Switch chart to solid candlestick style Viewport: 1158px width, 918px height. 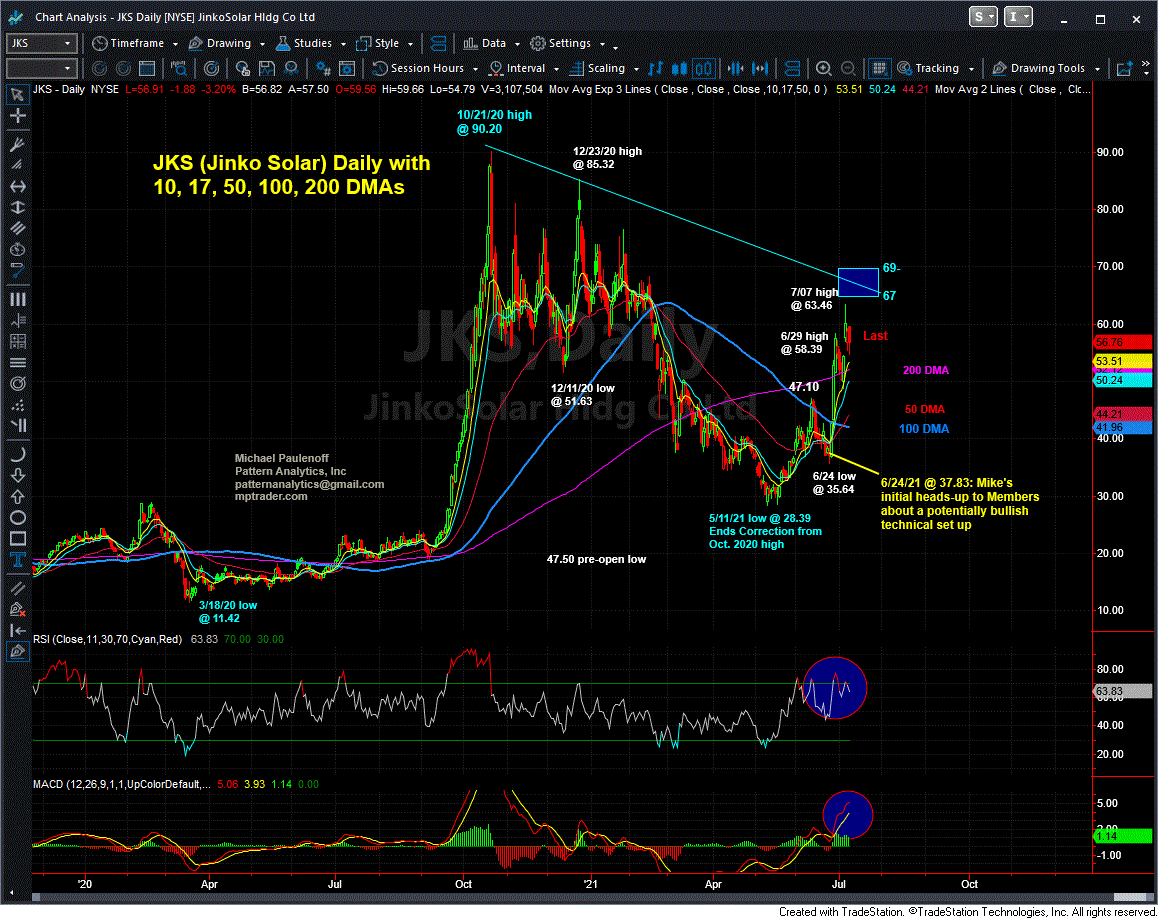[679, 69]
